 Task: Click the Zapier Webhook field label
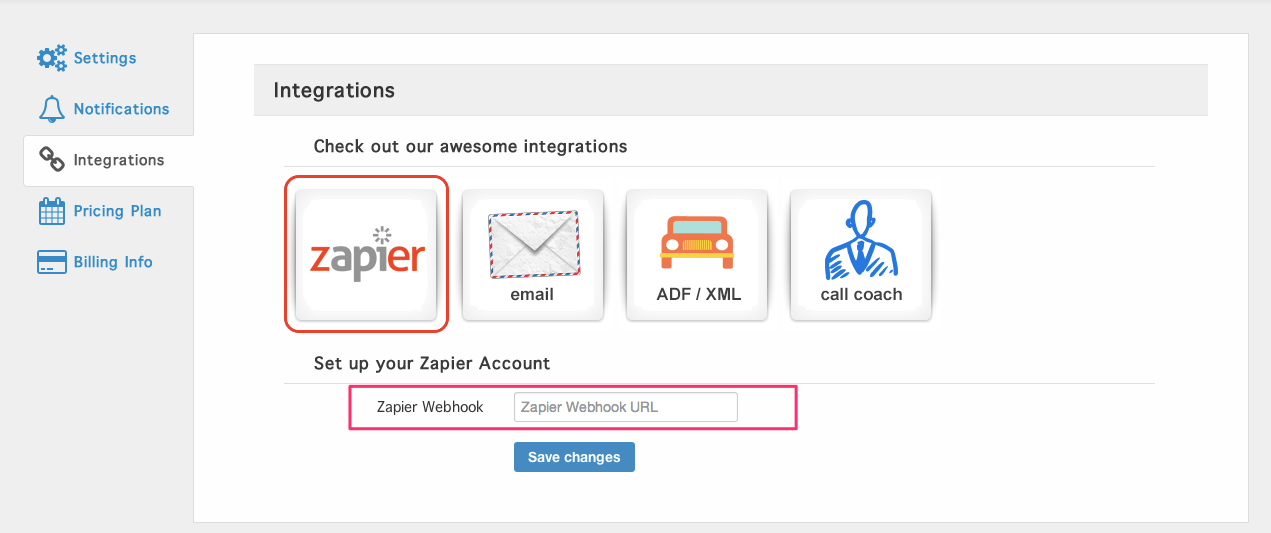tap(430, 407)
